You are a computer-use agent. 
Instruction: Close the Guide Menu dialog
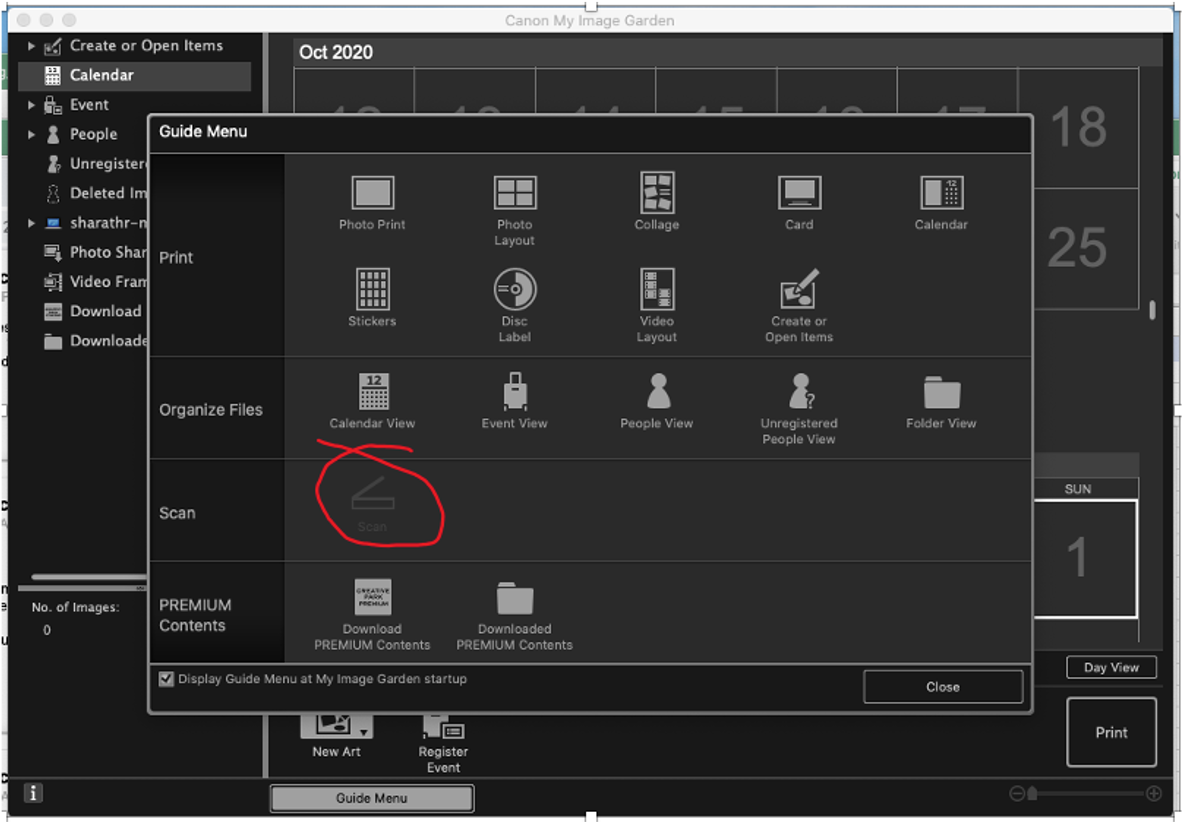942,687
